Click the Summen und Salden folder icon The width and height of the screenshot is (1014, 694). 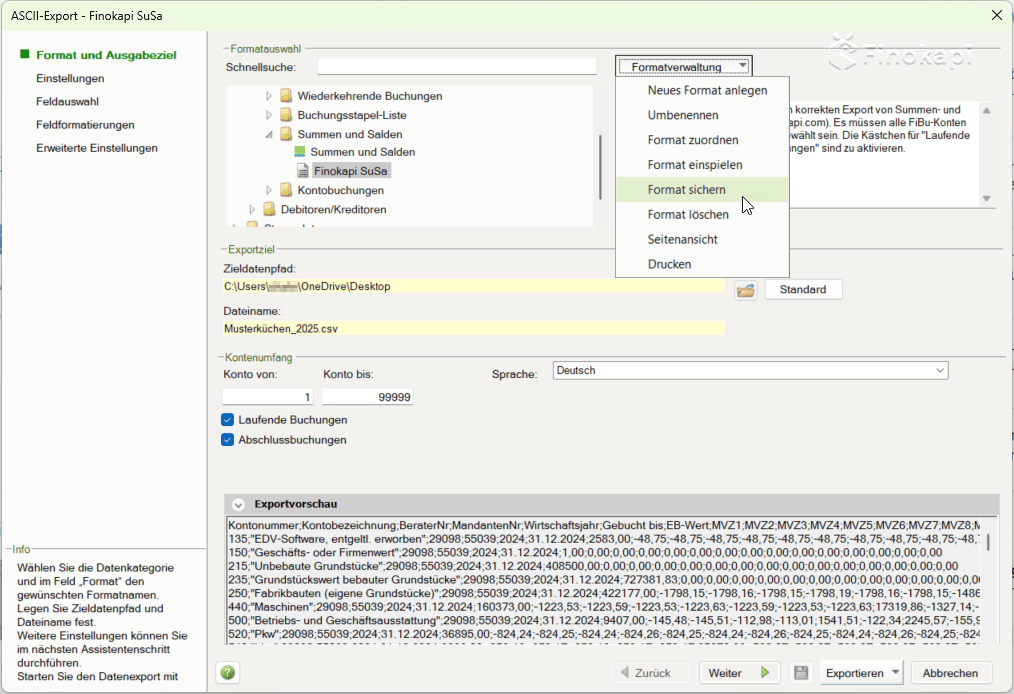click(286, 134)
